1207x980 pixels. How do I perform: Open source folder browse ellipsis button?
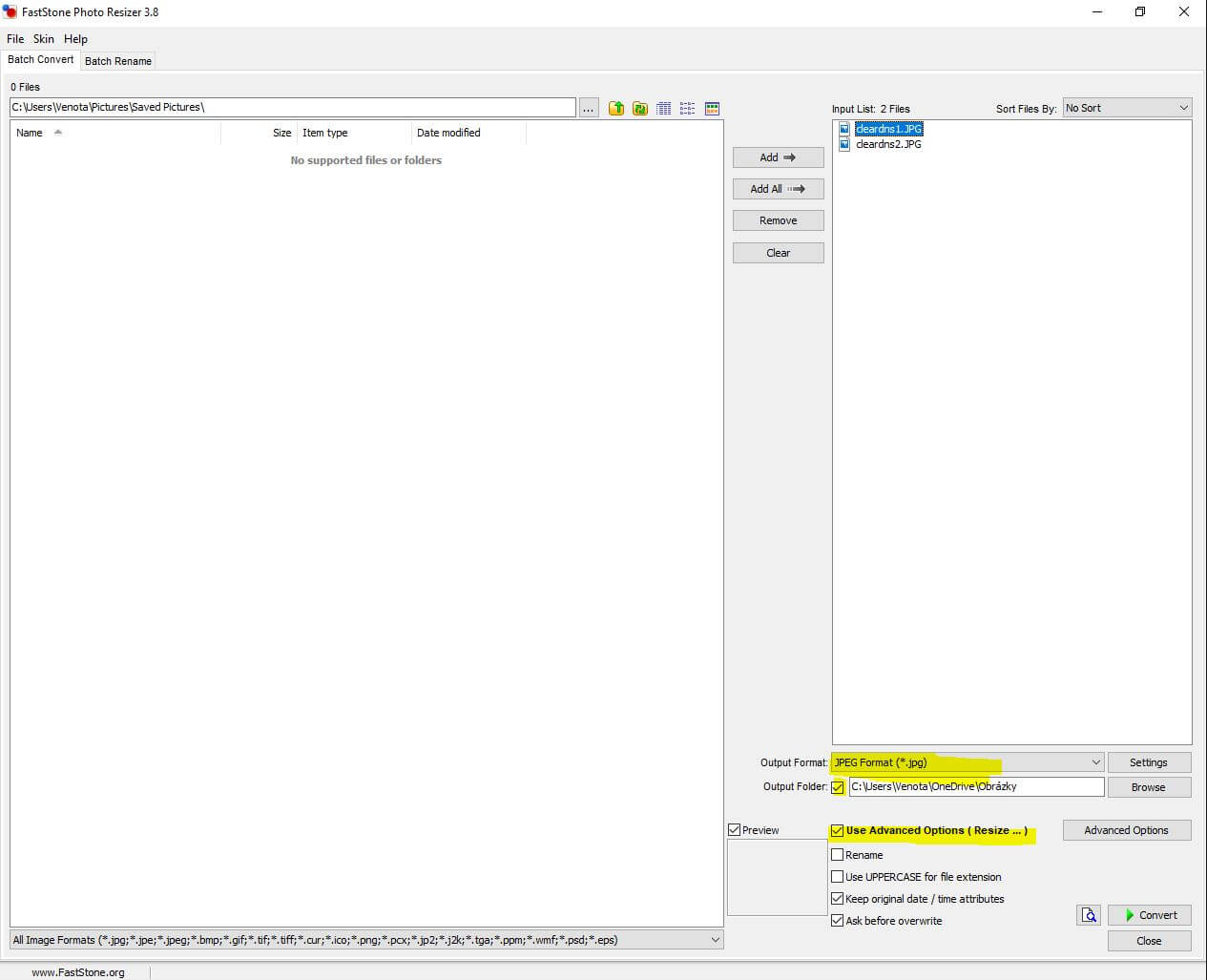pos(589,108)
